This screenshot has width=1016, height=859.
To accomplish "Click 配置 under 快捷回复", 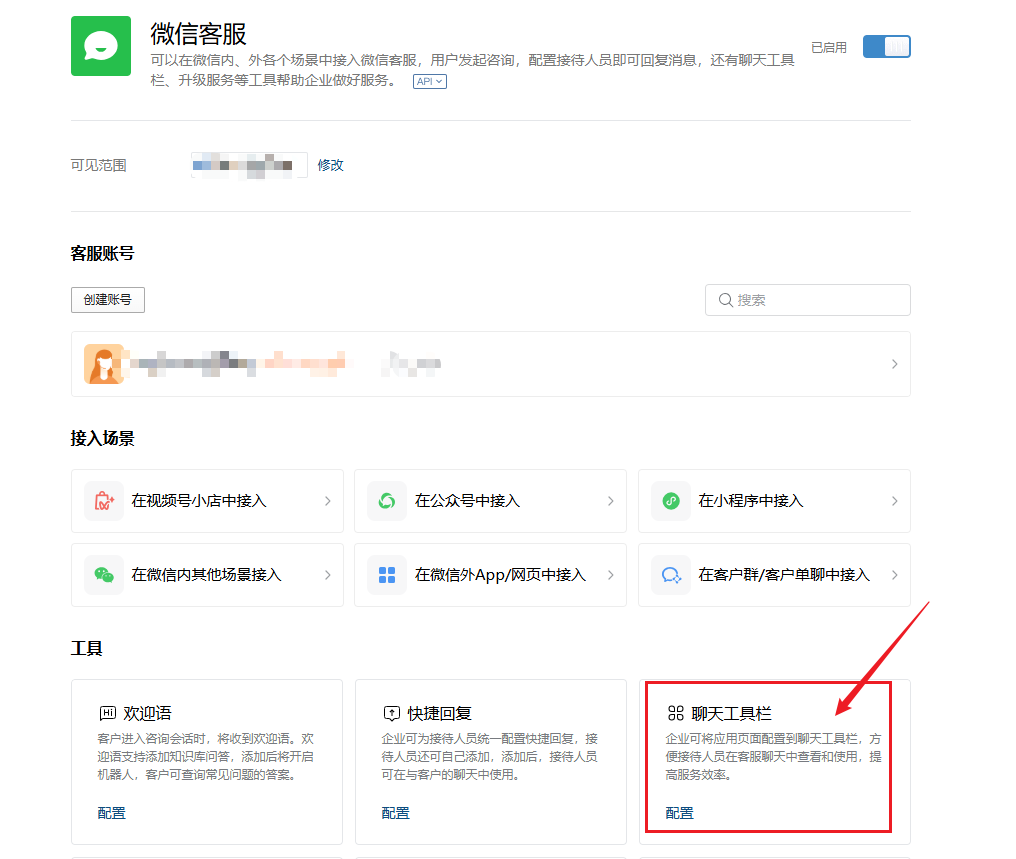I will click(395, 813).
